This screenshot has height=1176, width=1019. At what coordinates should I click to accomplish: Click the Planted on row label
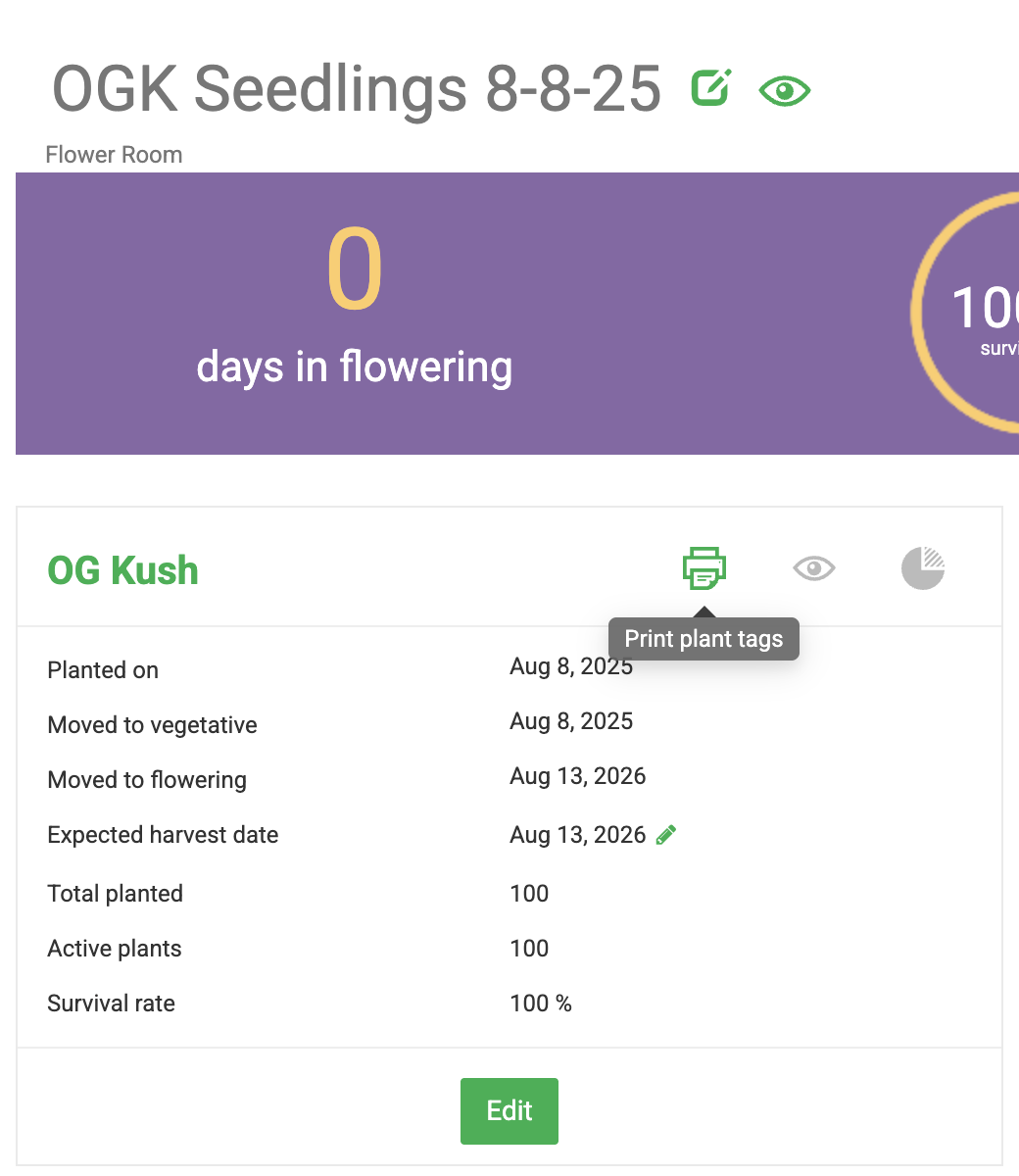(x=103, y=670)
